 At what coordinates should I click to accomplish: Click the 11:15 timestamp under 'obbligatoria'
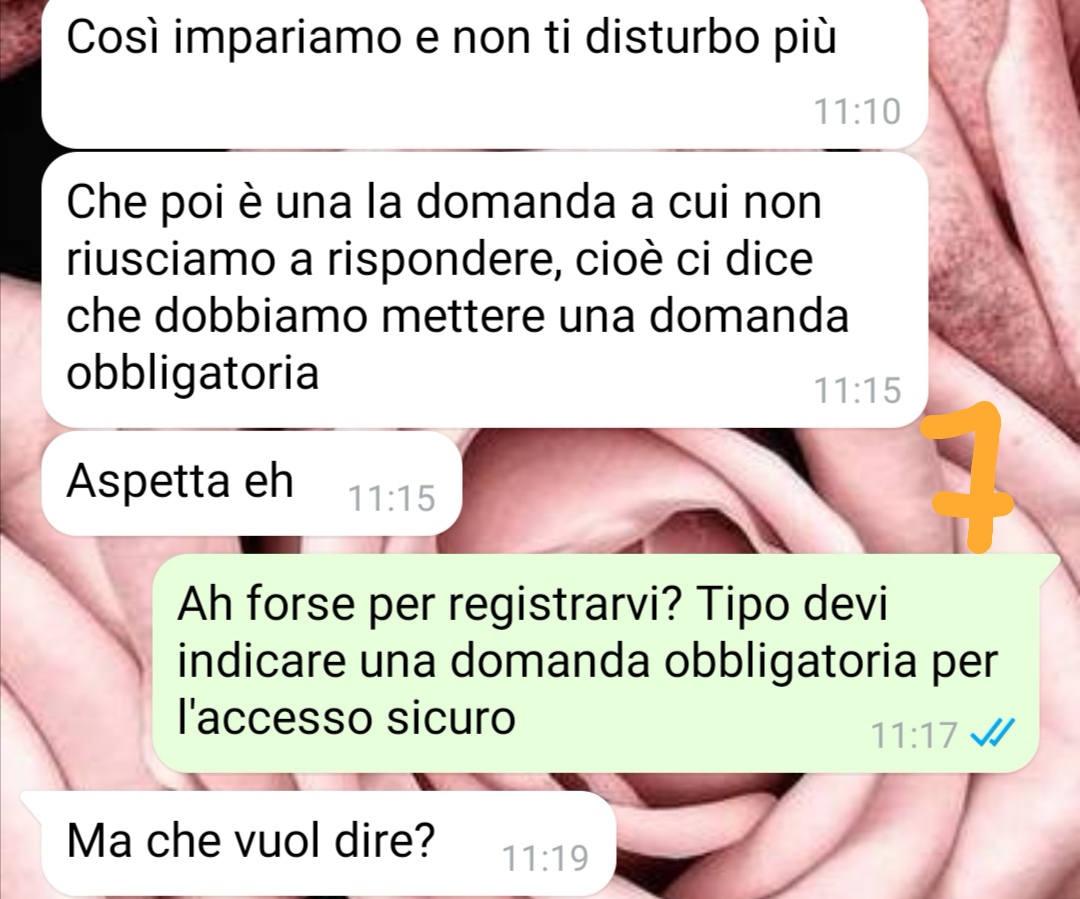[x=857, y=390]
